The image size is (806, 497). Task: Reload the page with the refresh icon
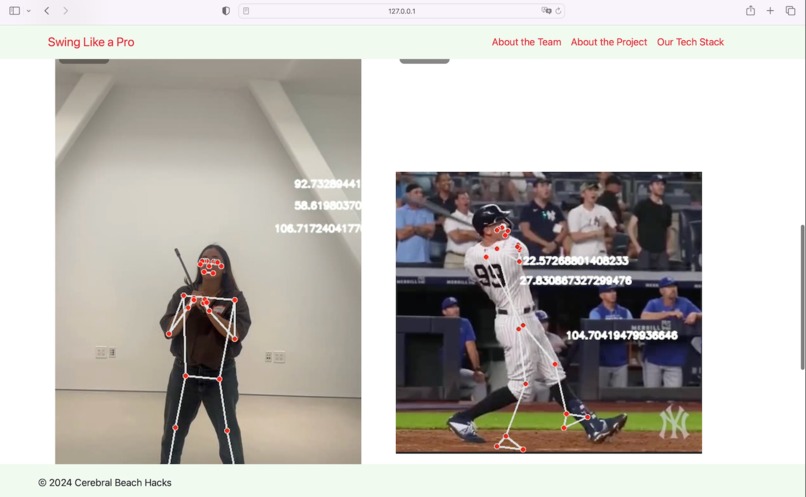coord(558,11)
